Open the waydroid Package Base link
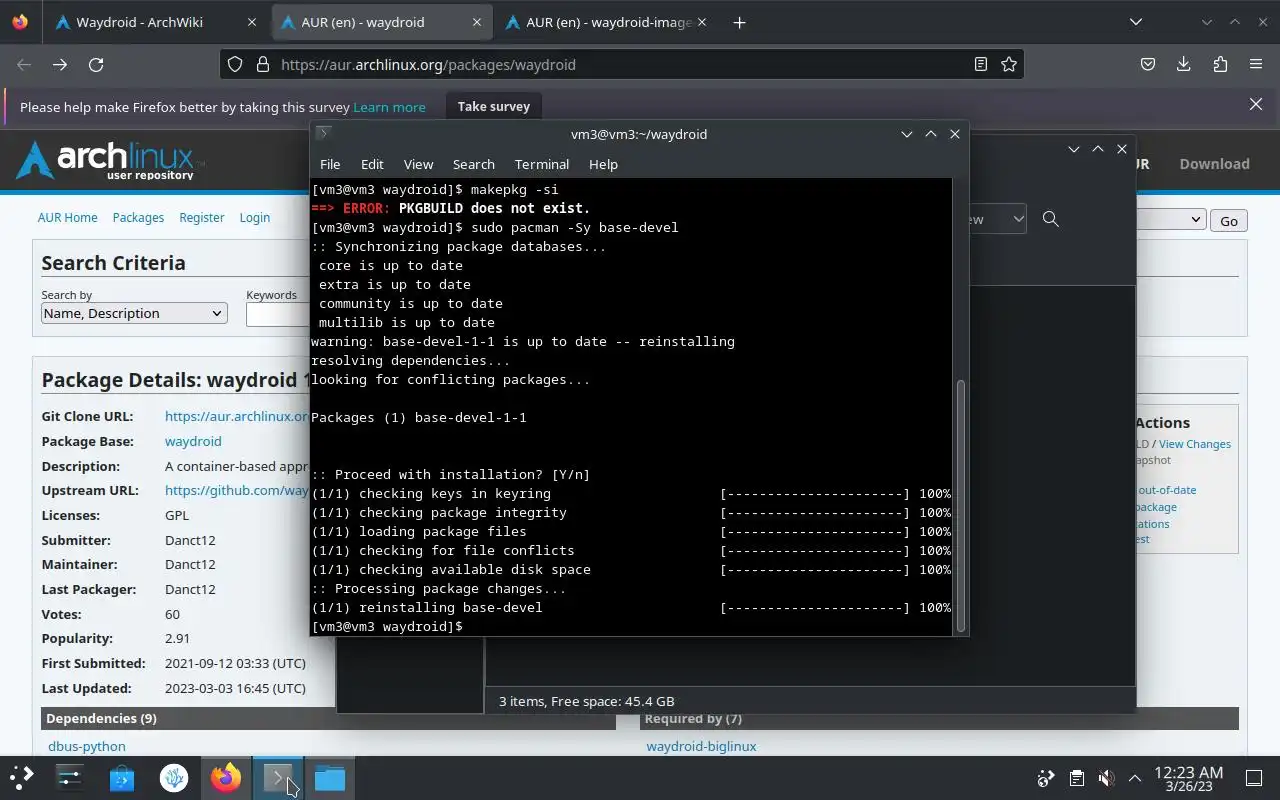 point(193,441)
